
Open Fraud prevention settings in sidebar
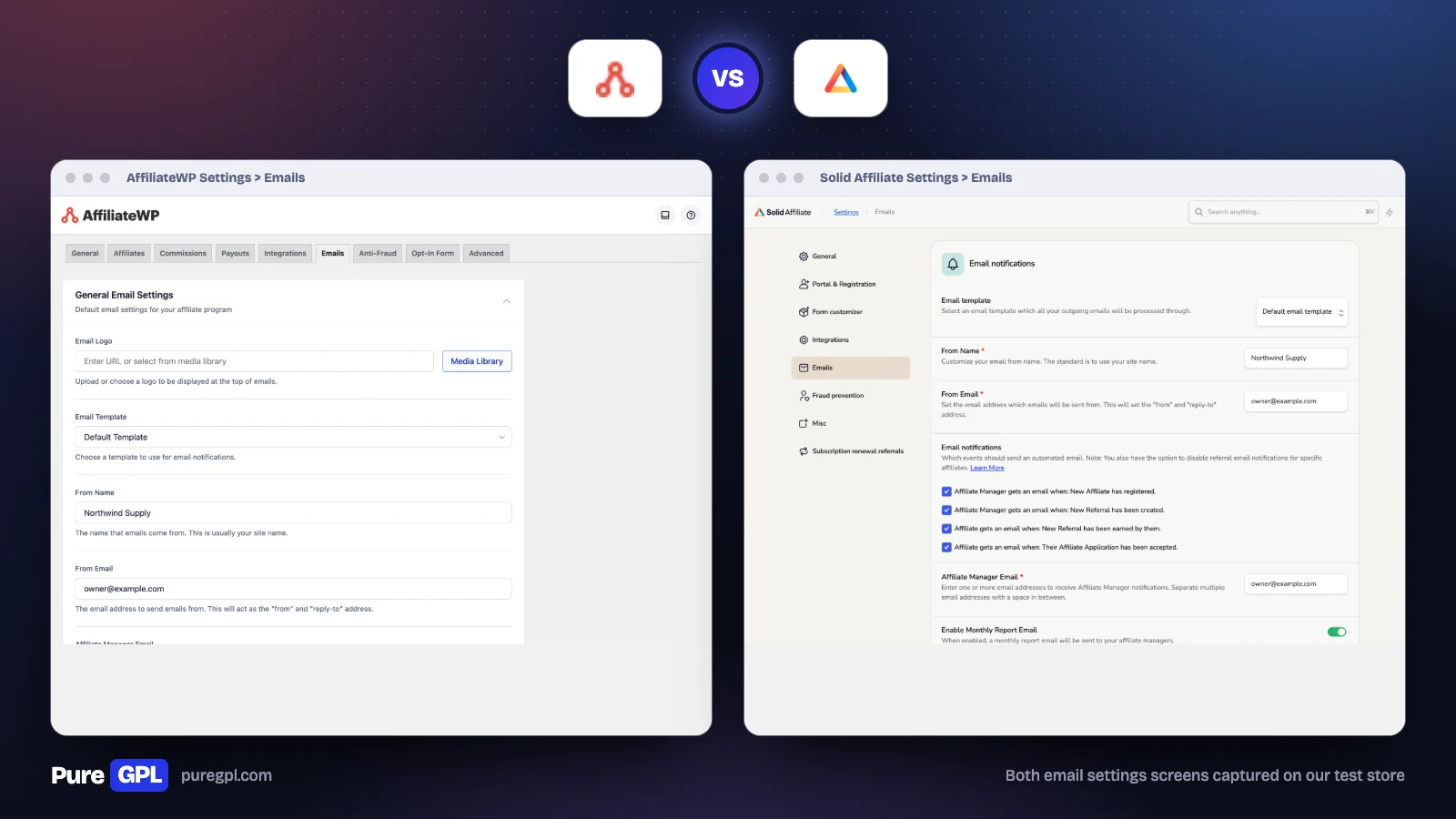[x=850, y=396]
